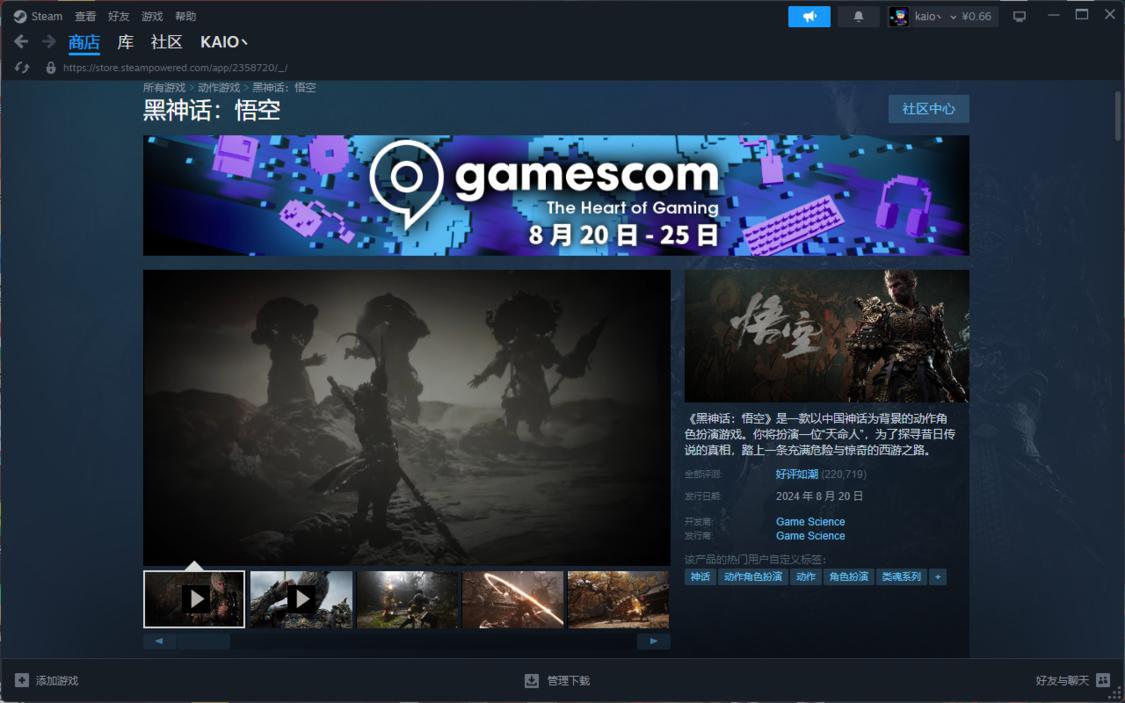
Task: Click the thumbnail strip scrollbar handle
Action: (203, 641)
